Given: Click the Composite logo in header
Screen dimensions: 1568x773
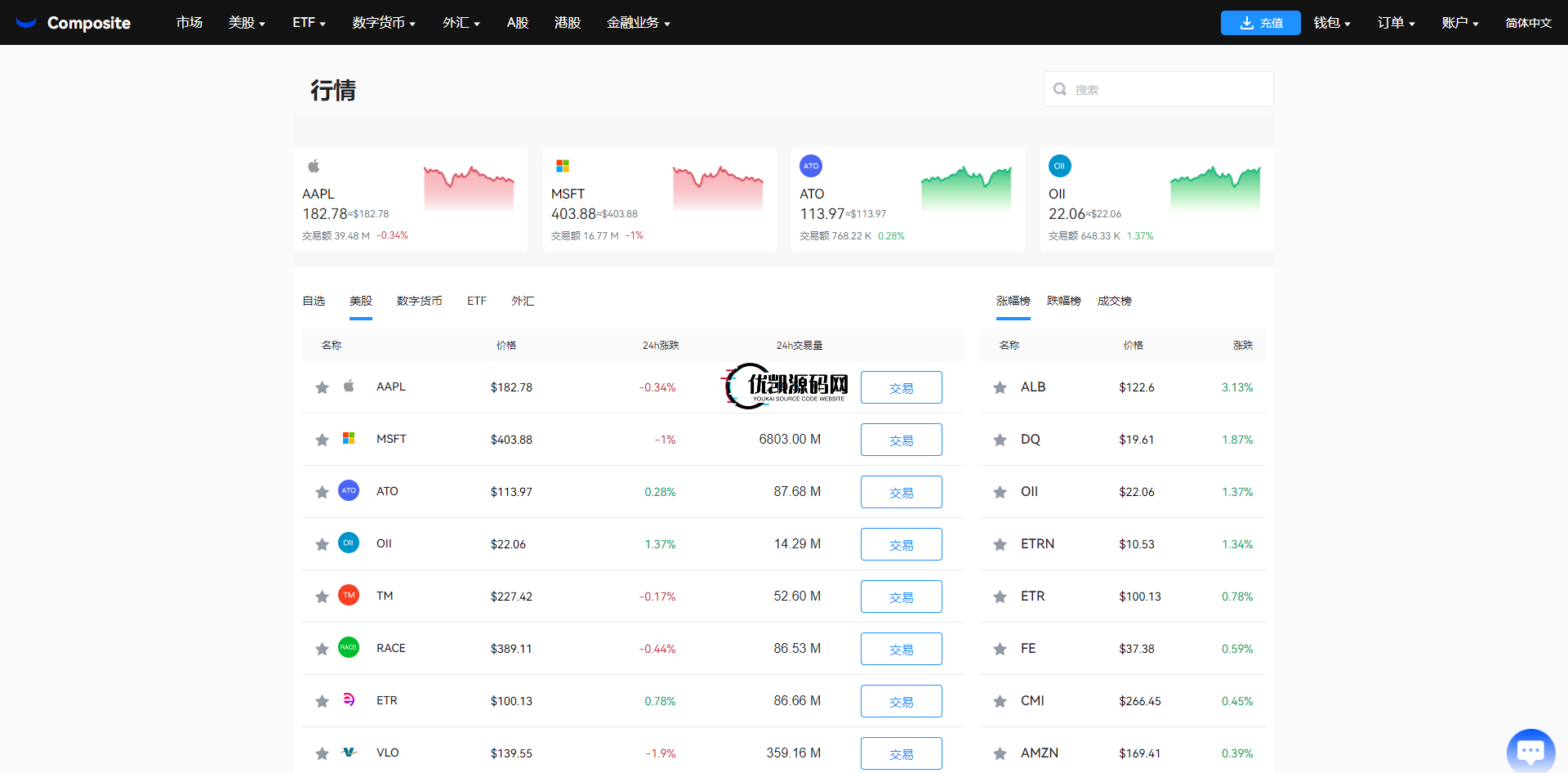Looking at the screenshot, I should pyautogui.click(x=73, y=23).
